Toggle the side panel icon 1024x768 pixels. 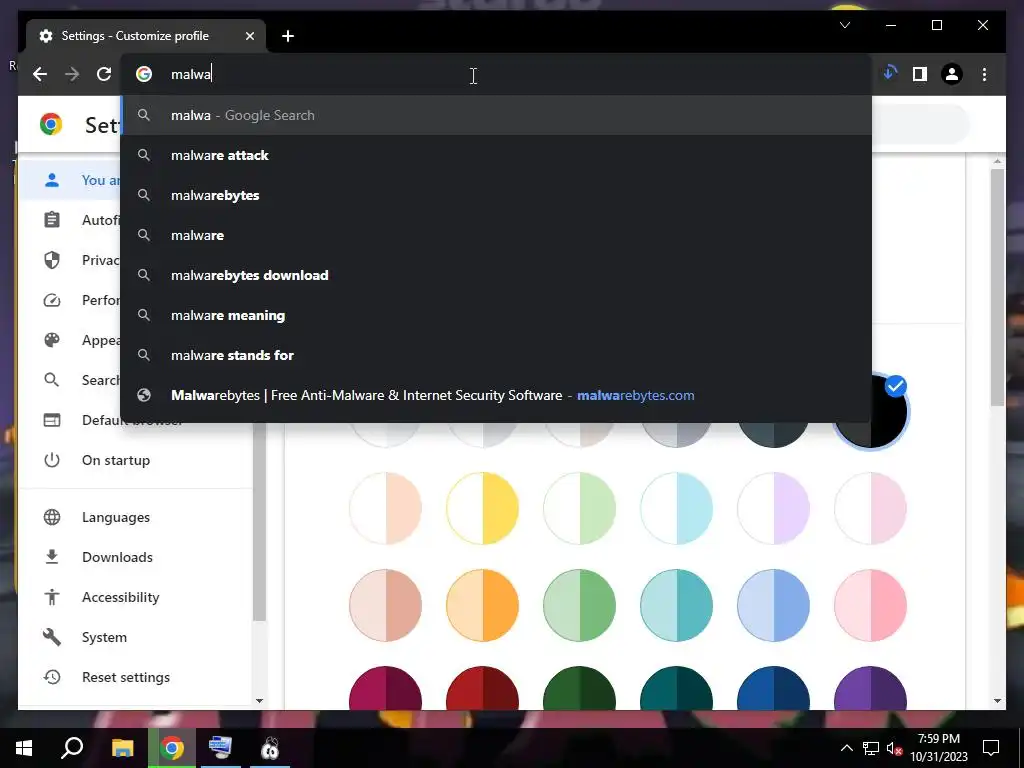coord(920,74)
